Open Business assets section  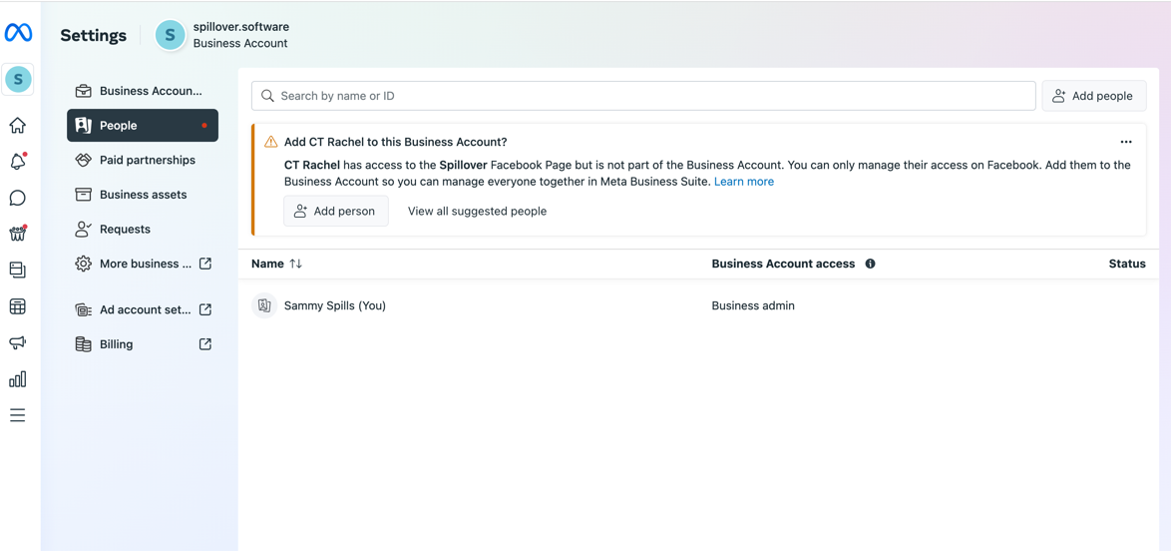click(142, 194)
